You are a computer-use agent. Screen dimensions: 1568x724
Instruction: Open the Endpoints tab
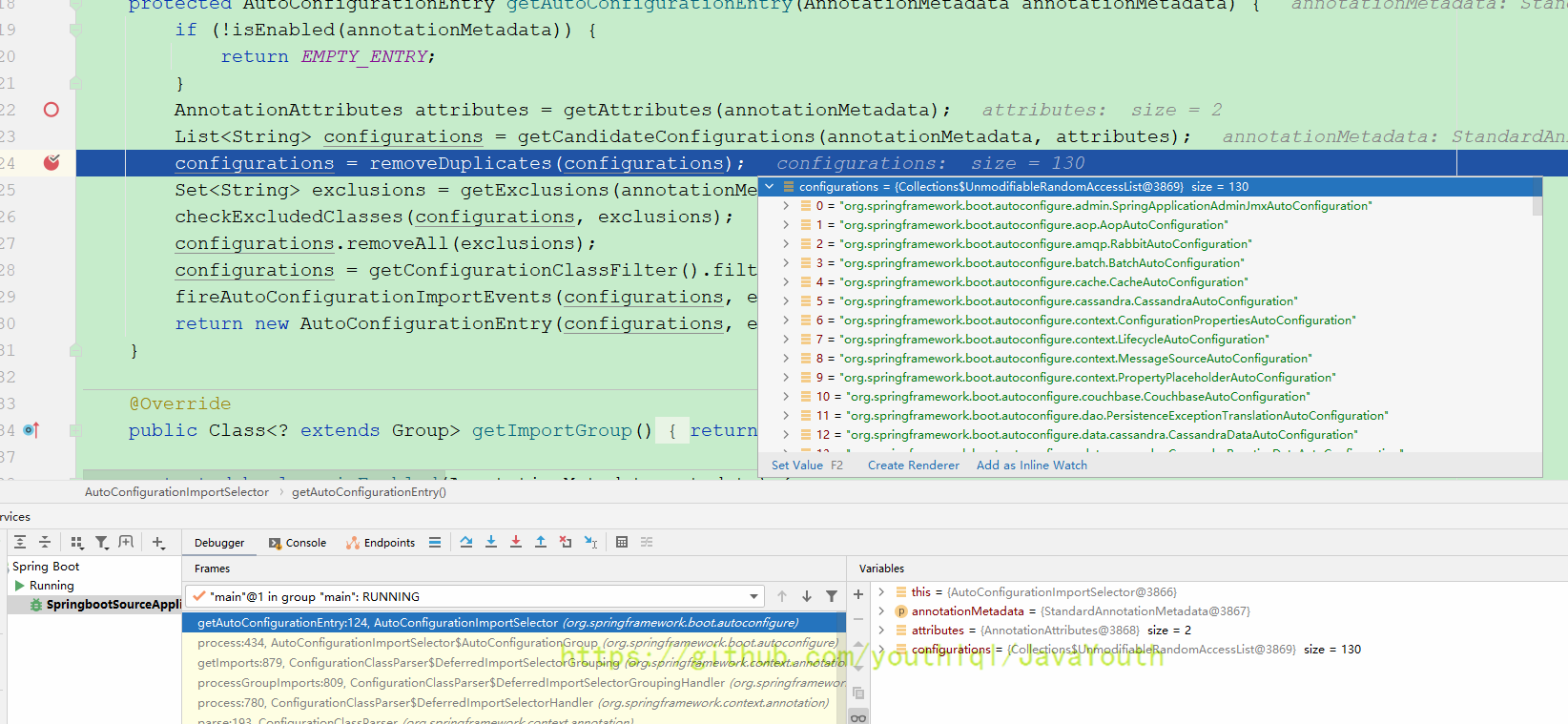tap(381, 543)
